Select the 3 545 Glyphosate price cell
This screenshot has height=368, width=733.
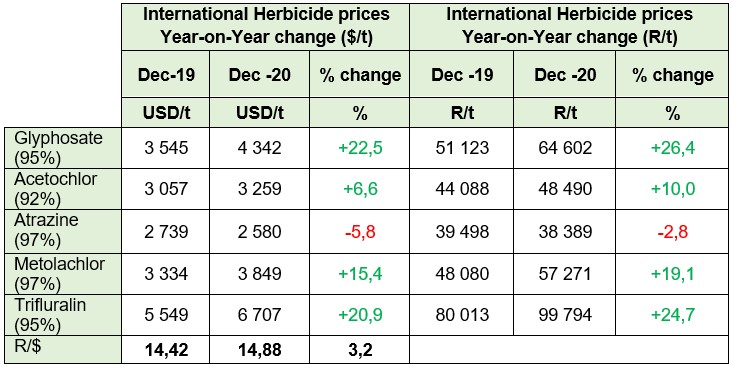(166, 148)
